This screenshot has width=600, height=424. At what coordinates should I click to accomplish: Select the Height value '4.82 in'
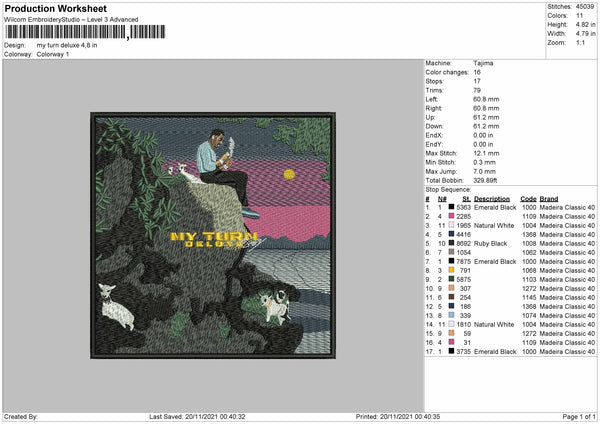(585, 24)
